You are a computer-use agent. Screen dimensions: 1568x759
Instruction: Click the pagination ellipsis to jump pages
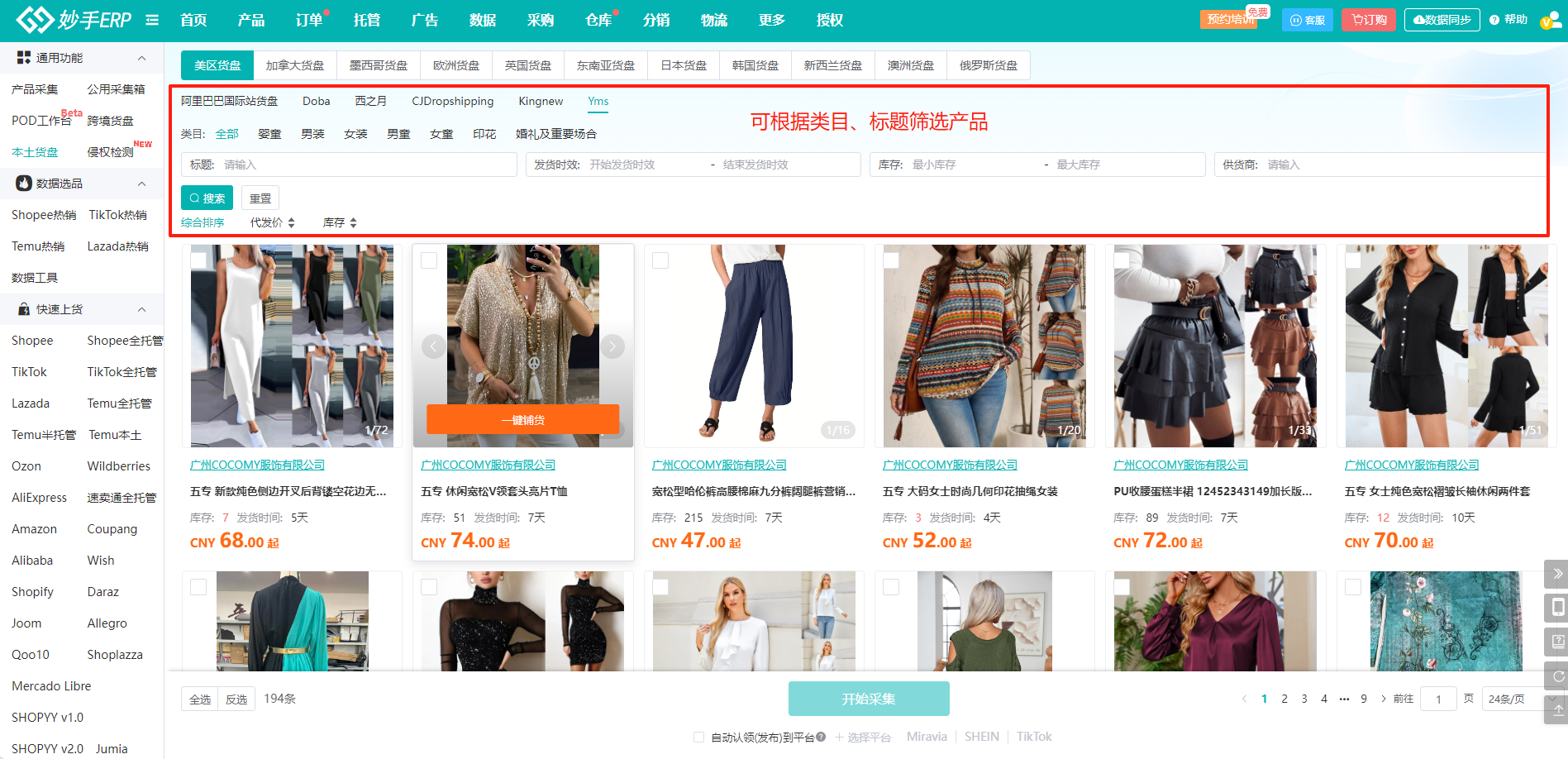1344,699
